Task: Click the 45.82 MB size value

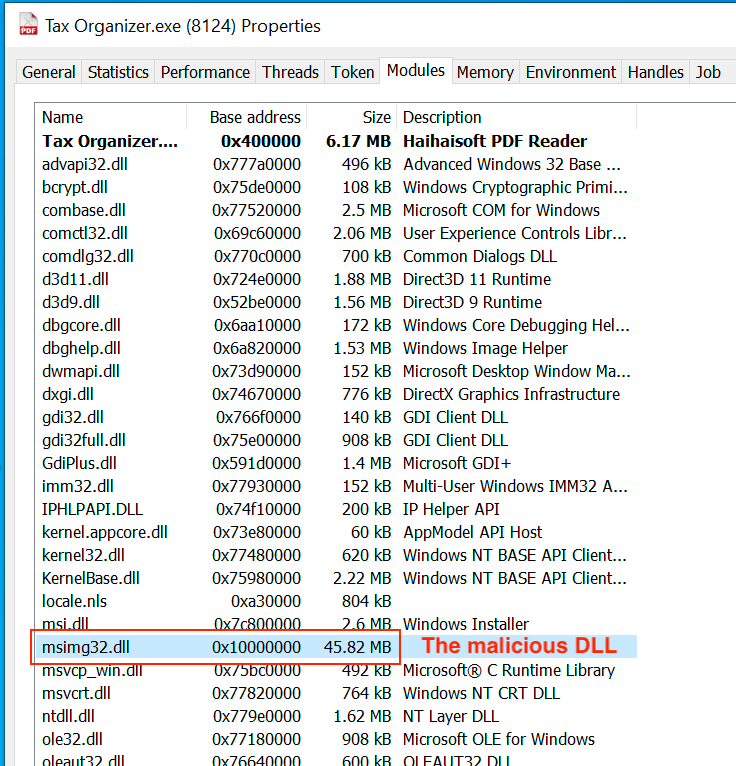Action: point(357,647)
